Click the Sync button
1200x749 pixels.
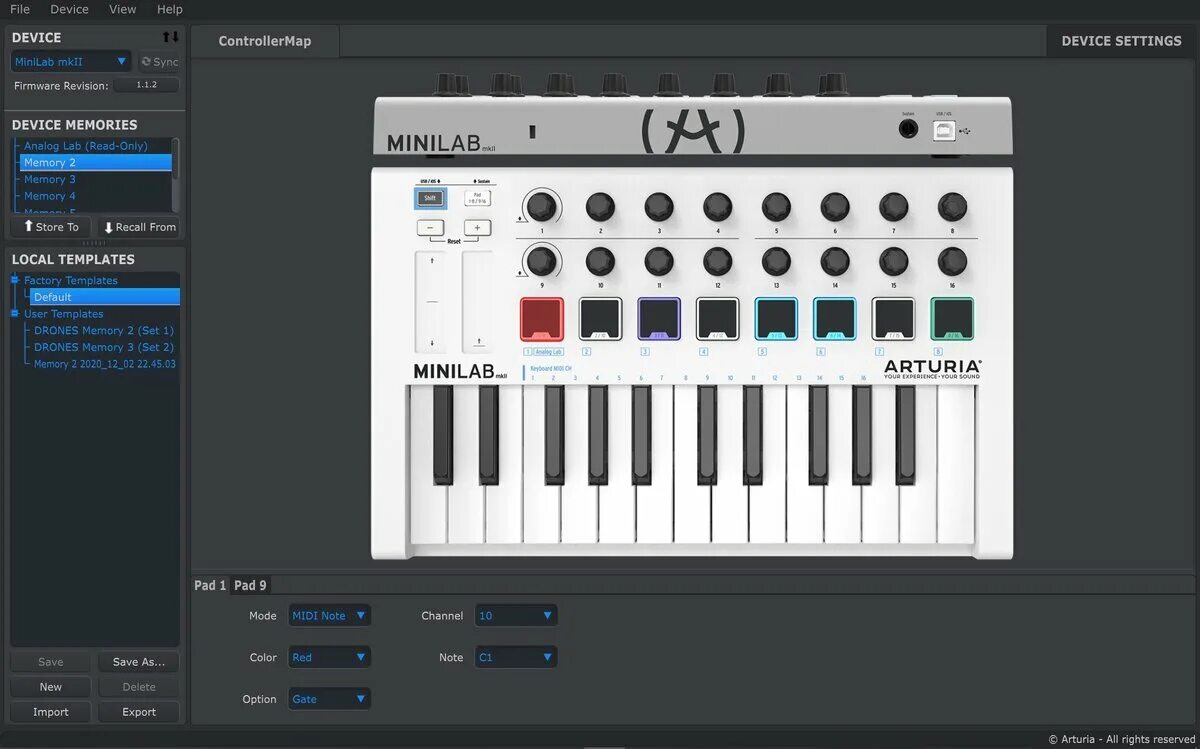(x=159, y=62)
